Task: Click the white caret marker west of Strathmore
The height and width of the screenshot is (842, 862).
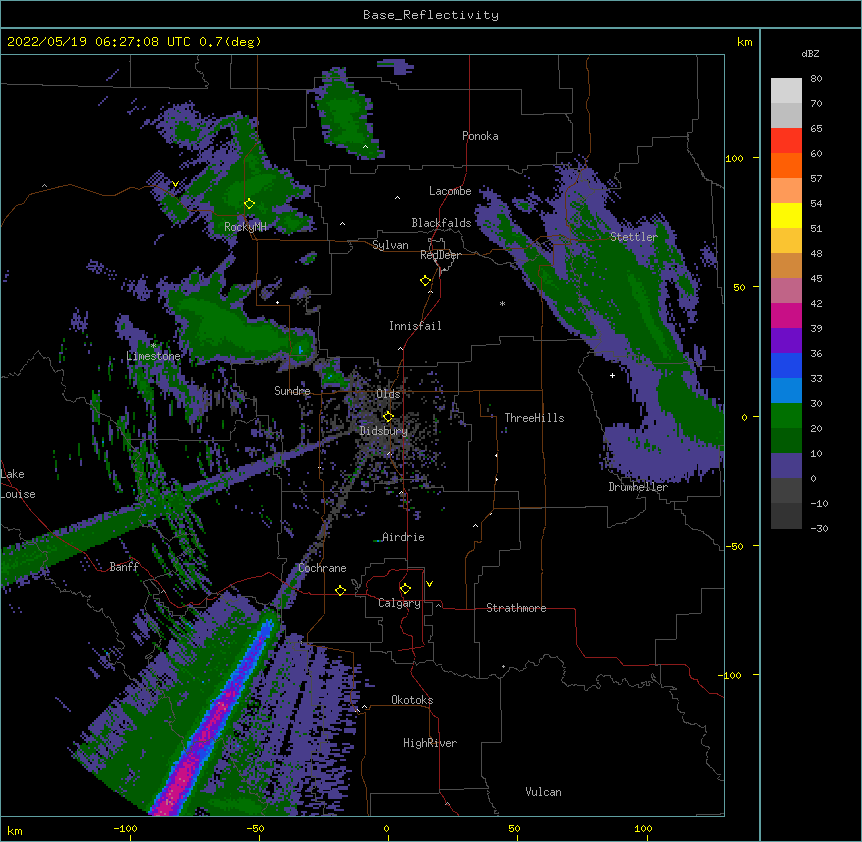Action: (x=438, y=605)
